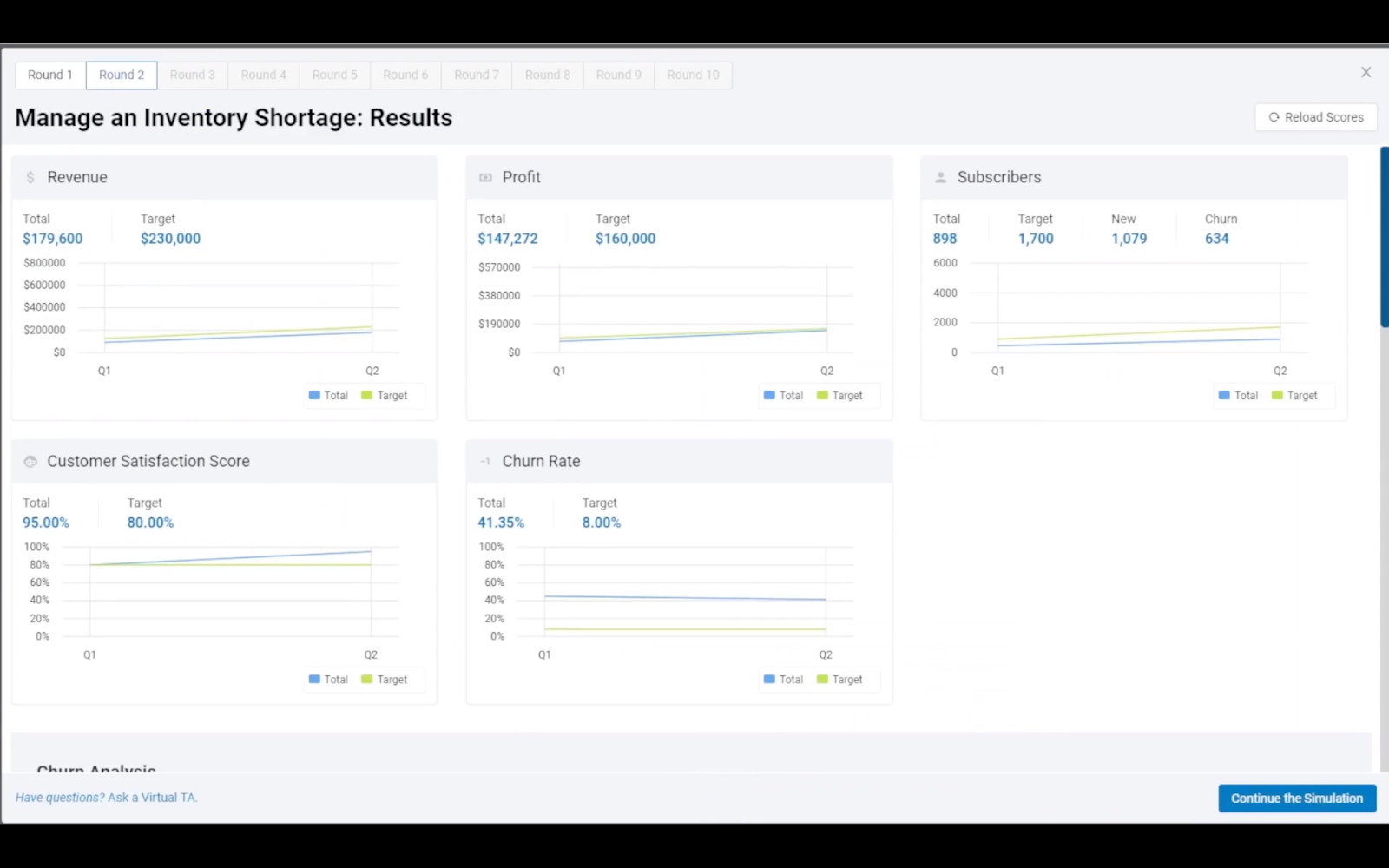Toggle Total series in Customer Satisfaction legend
This screenshot has width=1389, height=868.
tap(328, 680)
